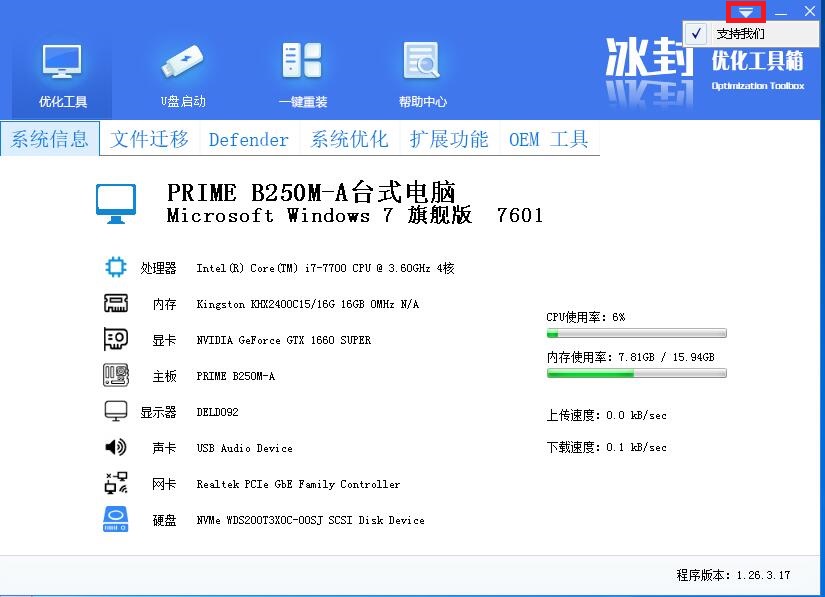Click the 处理器 CPU chip icon
Image resolution: width=825 pixels, height=597 pixels.
point(116,267)
